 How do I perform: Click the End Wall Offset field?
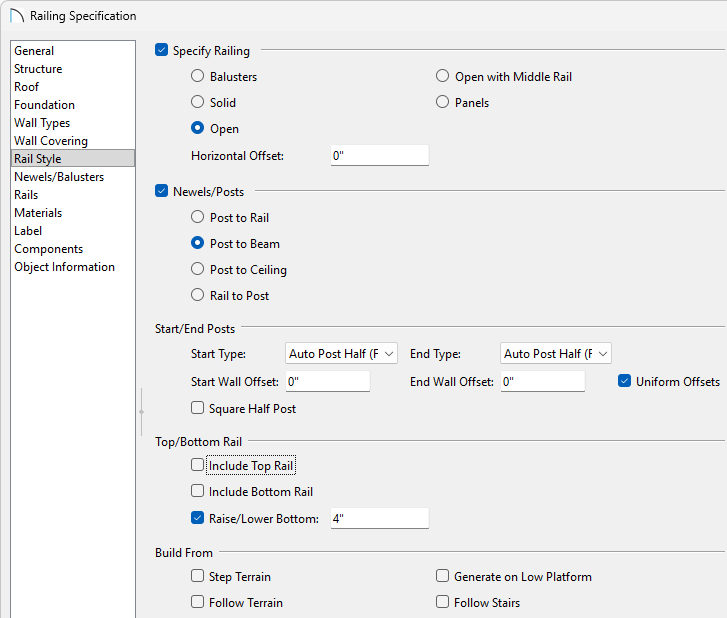click(x=542, y=381)
